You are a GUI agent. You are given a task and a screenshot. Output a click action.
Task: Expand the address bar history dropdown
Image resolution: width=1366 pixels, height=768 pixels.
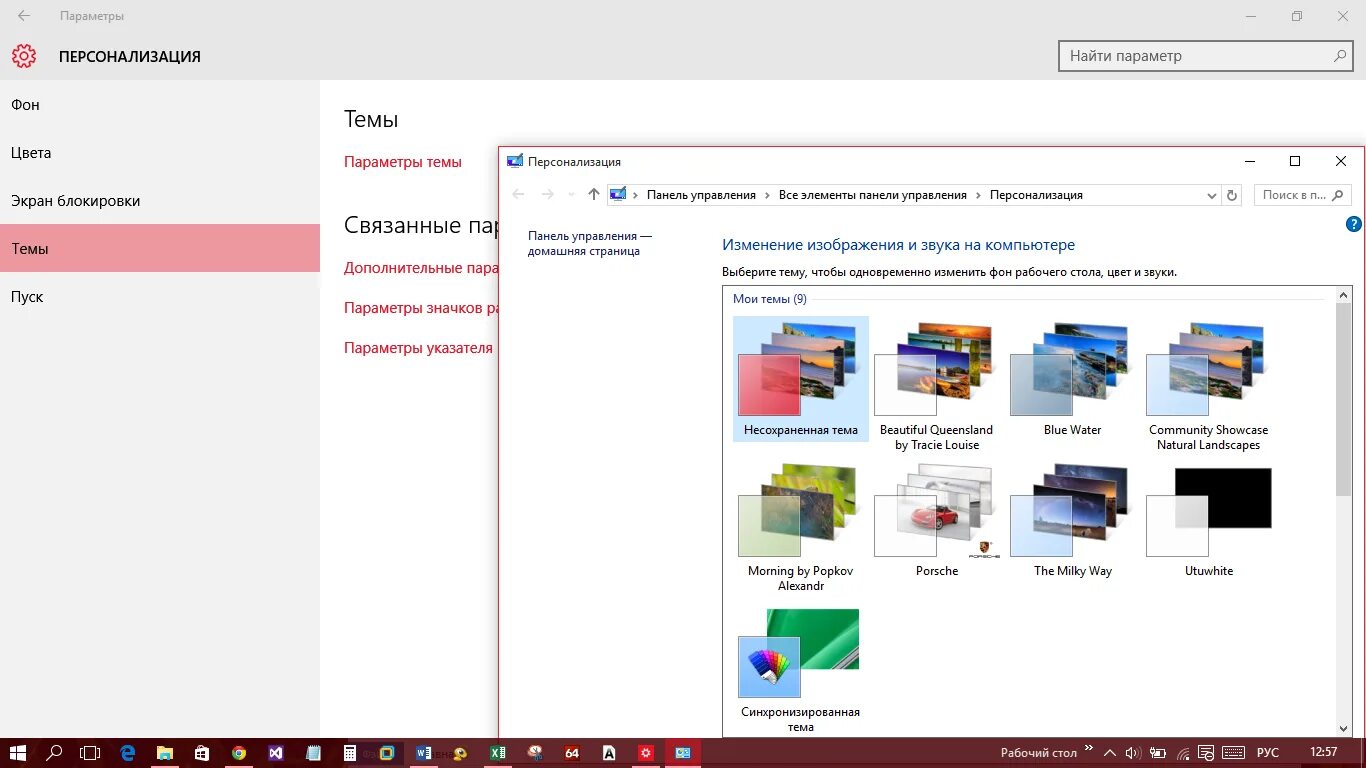coord(1212,196)
